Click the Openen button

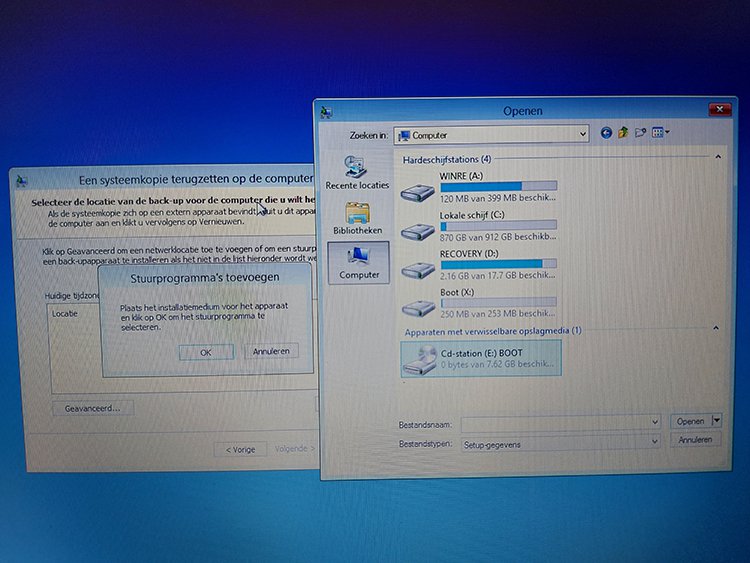691,421
